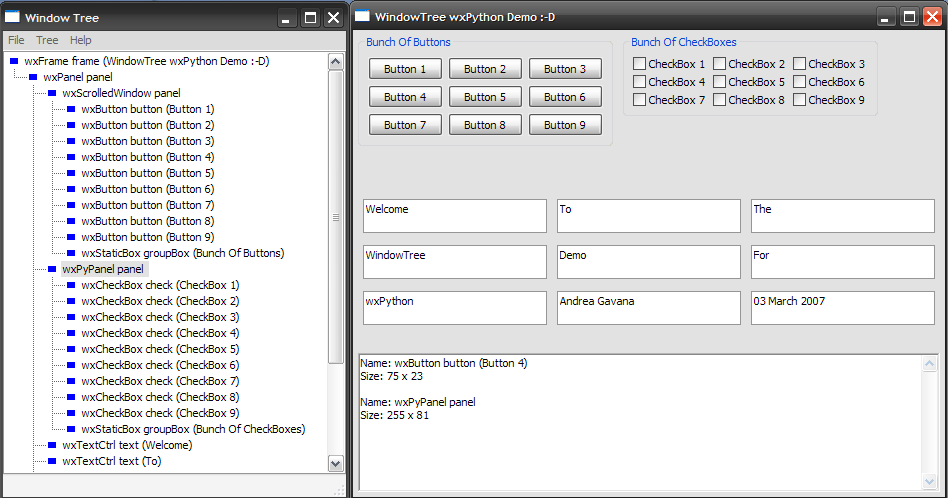Select wxButton button (Button 9) tree item
The image size is (948, 498).
click(147, 237)
